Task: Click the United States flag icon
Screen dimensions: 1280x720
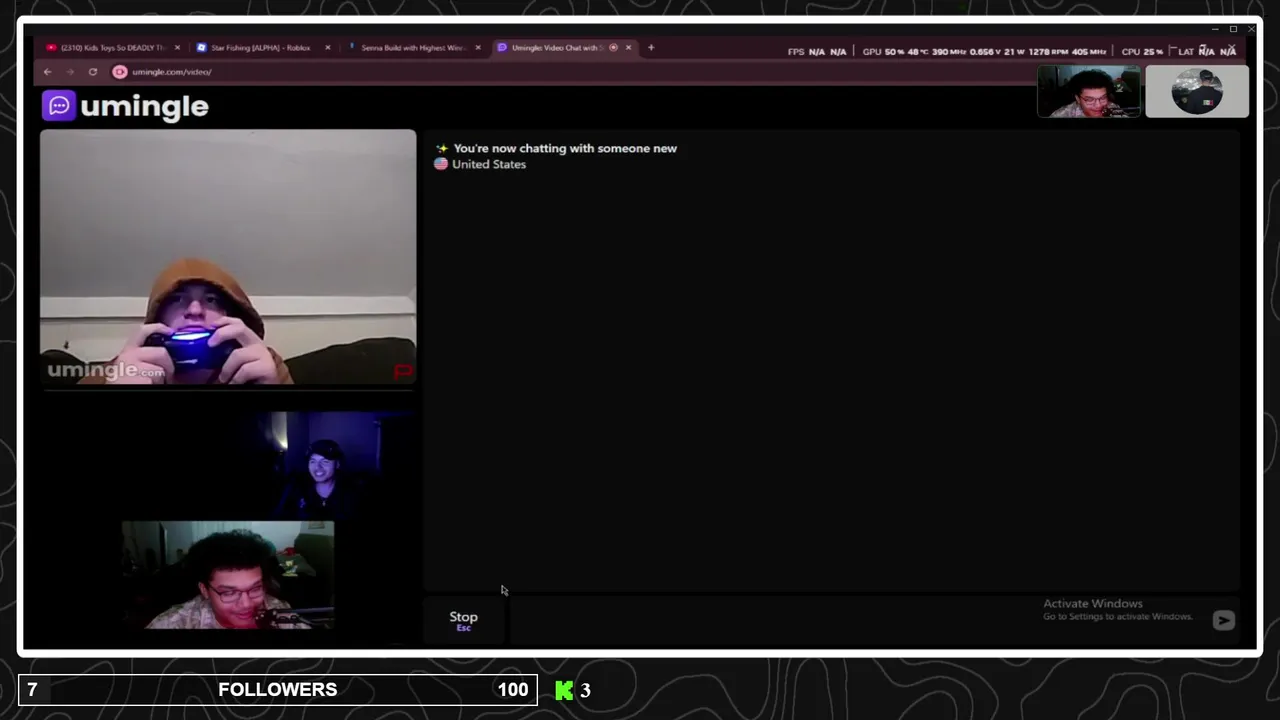Action: point(441,164)
